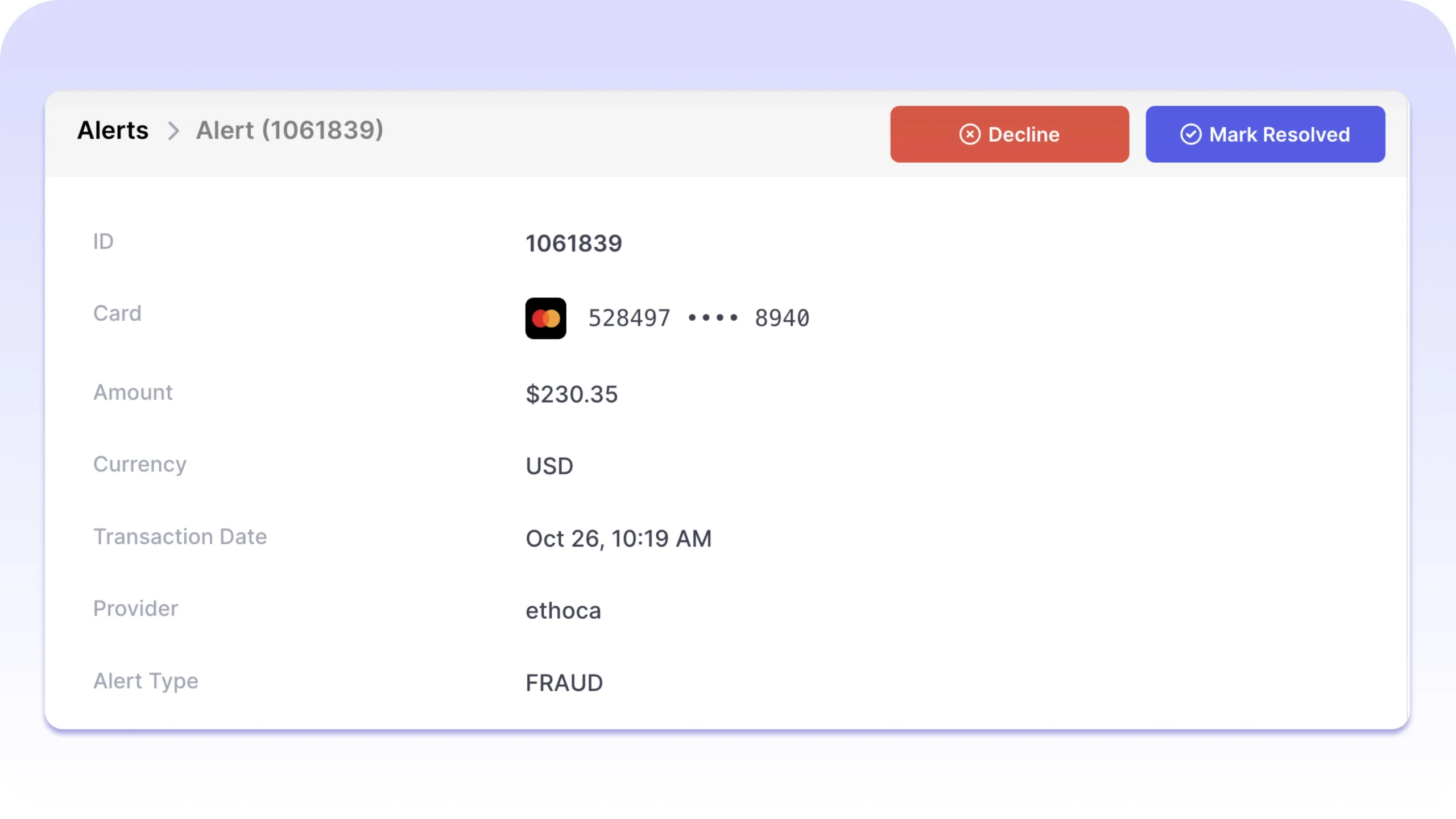
Task: Click the ID value 1061839
Action: pos(573,243)
